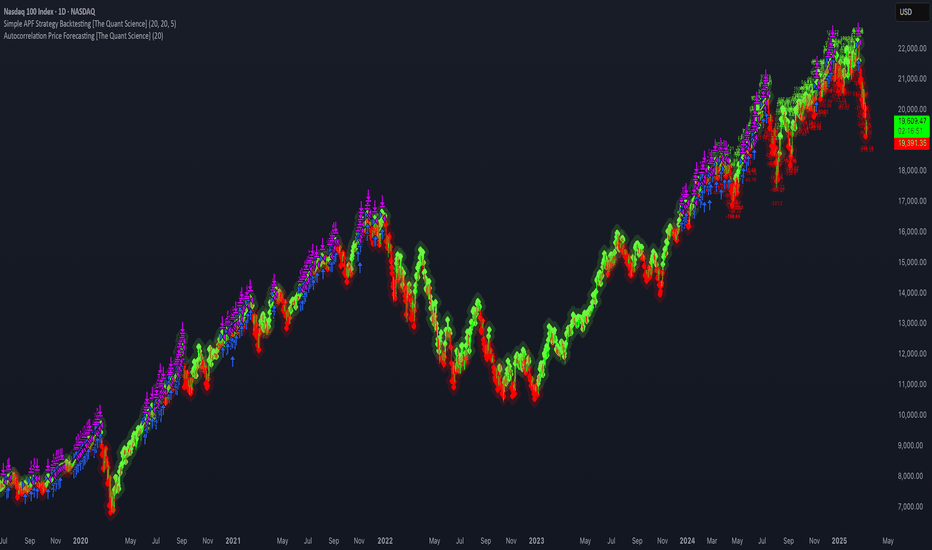Click the 17,000.00 price axis label
The width and height of the screenshot is (932, 550).
click(912, 201)
